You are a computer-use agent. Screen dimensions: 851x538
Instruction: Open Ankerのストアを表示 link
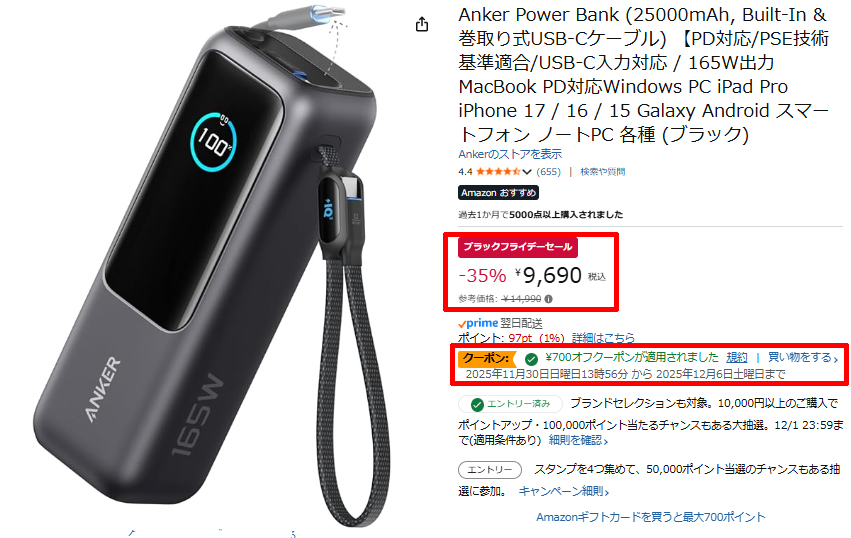(510, 154)
